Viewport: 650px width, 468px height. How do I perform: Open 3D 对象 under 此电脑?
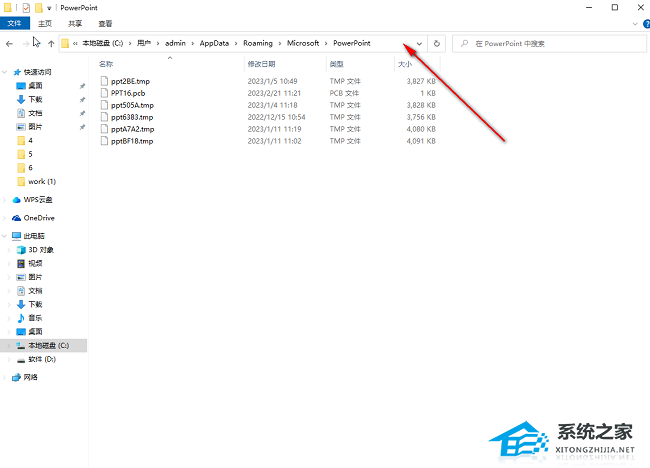point(41,250)
